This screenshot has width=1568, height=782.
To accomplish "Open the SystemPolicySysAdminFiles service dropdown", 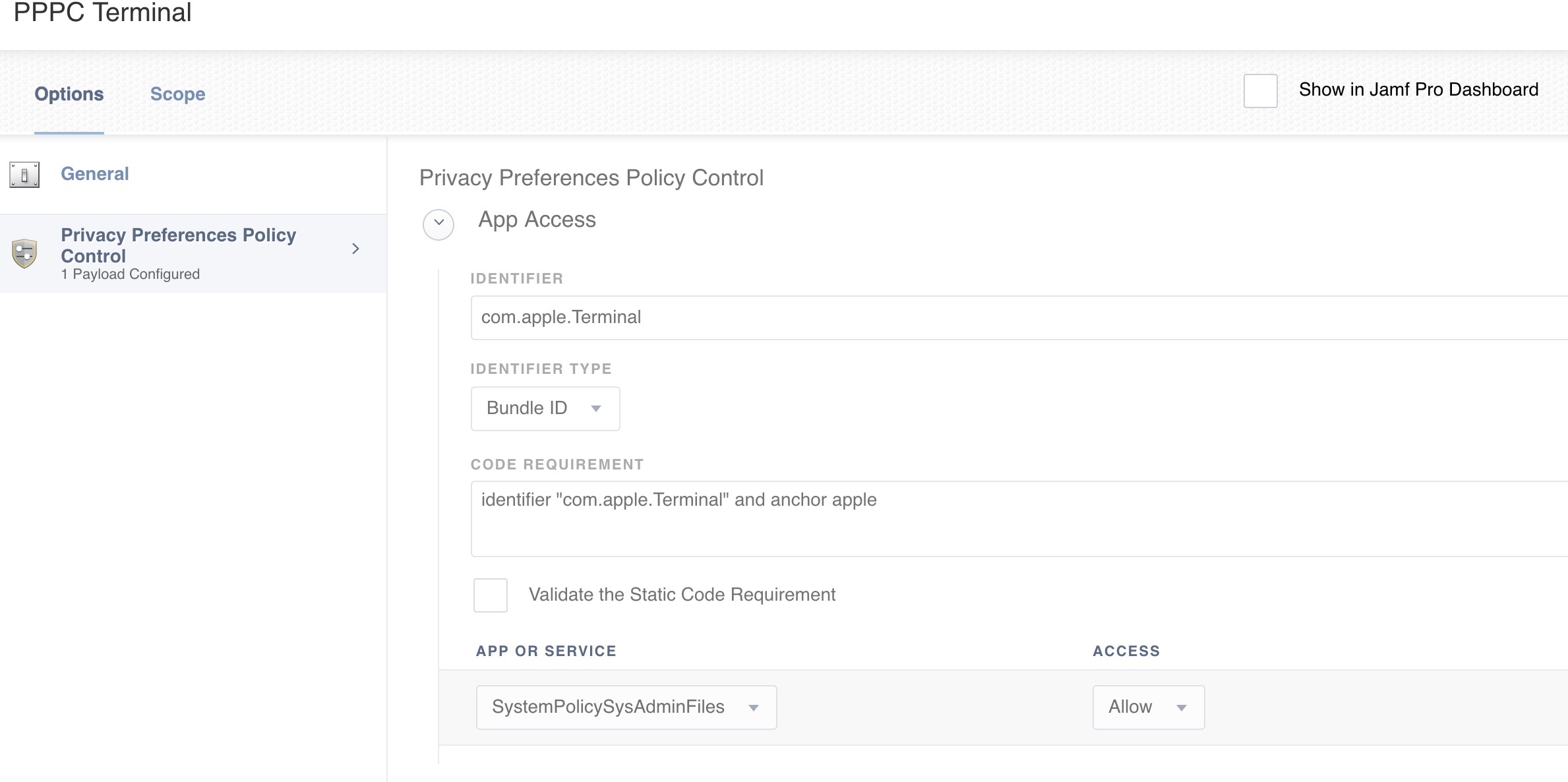I will 626,707.
